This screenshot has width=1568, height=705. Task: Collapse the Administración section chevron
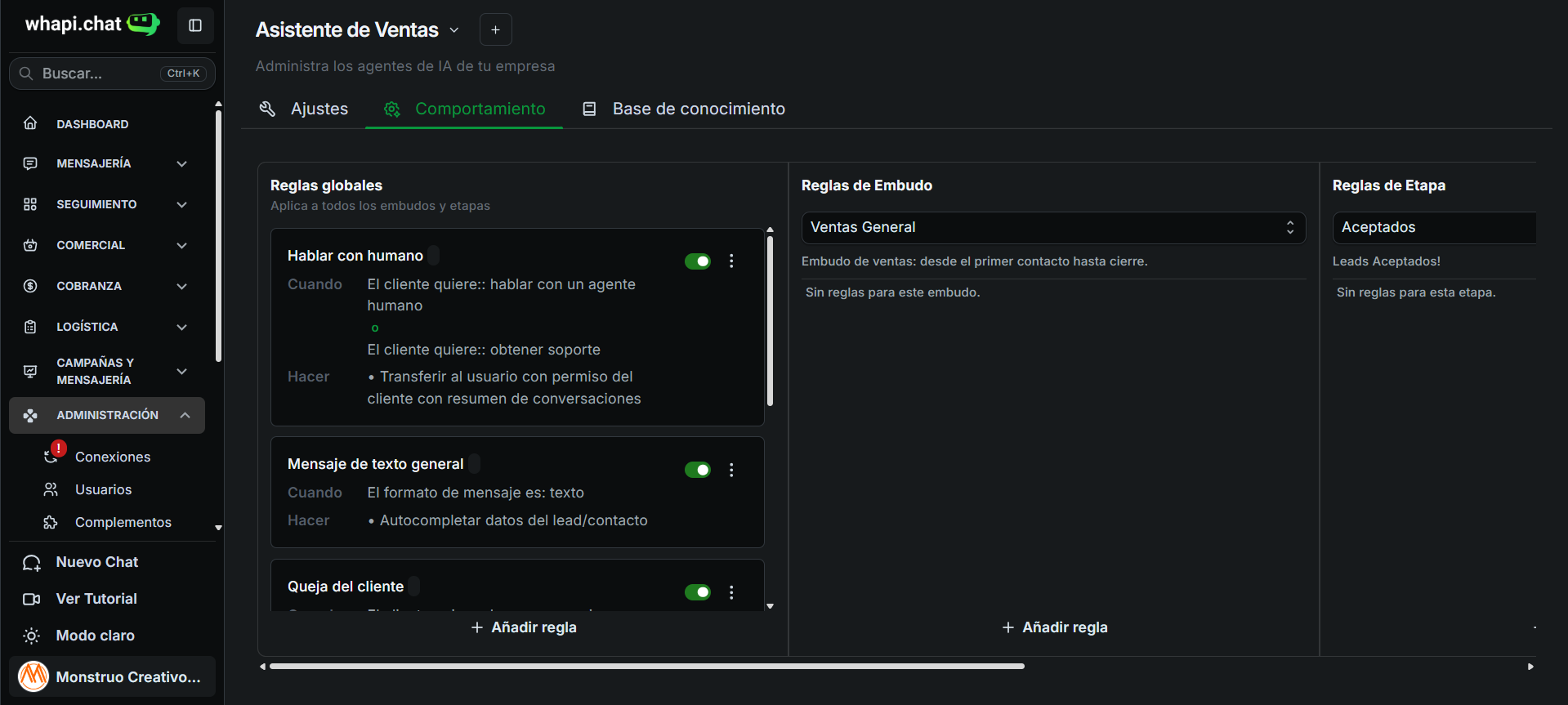click(185, 415)
